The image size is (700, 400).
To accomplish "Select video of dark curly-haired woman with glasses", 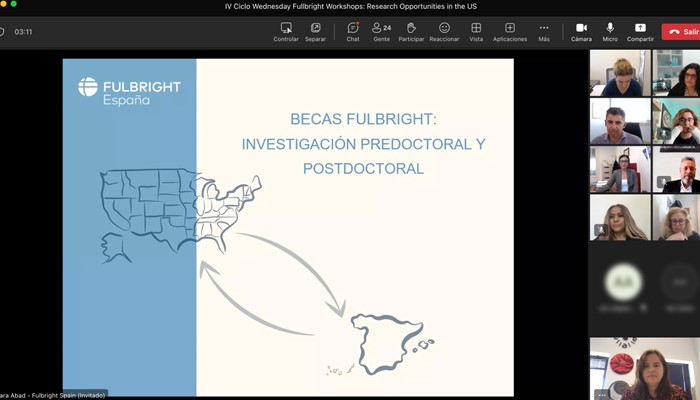I will click(676, 73).
